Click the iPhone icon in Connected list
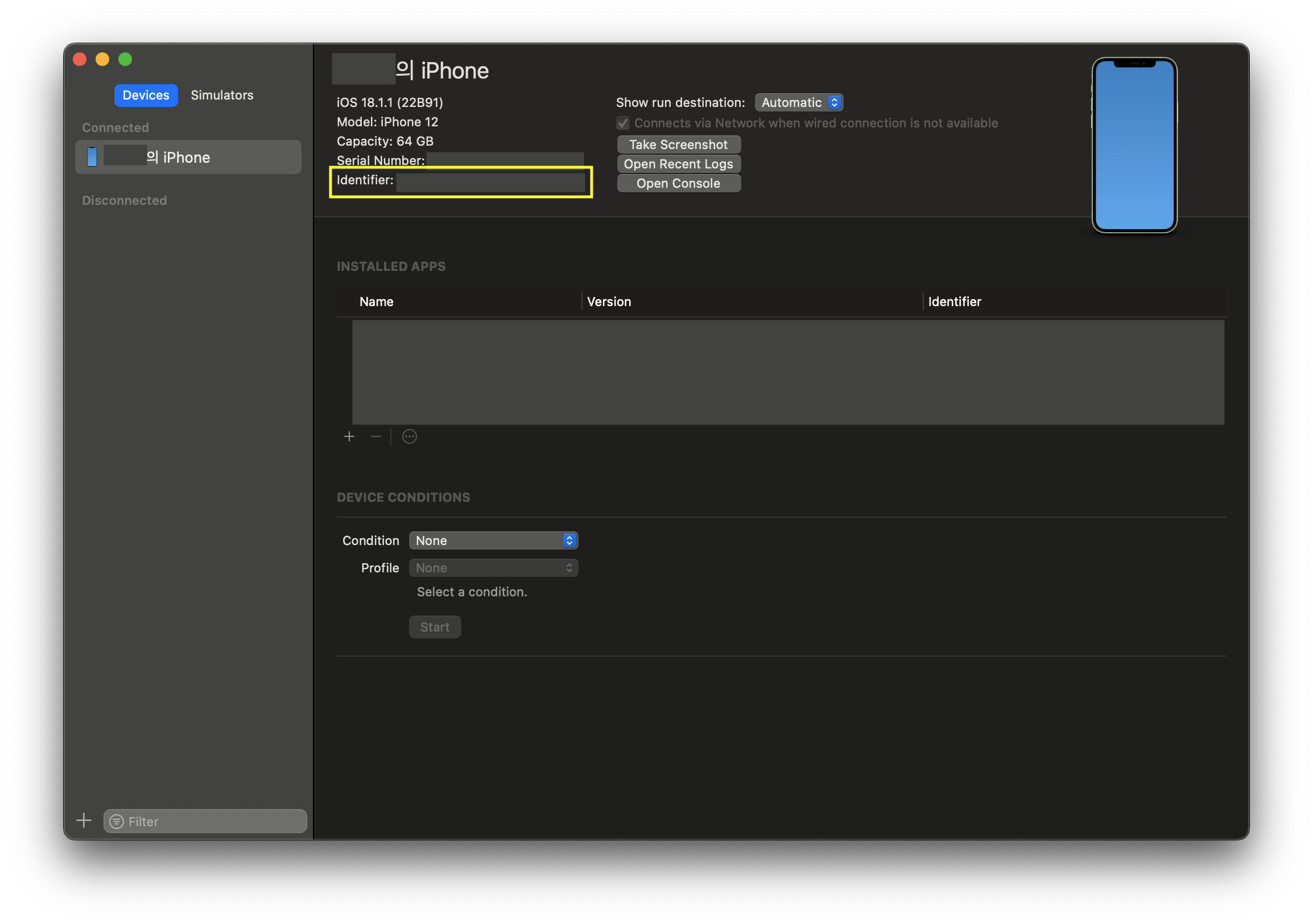The height and width of the screenshot is (924, 1313). (x=92, y=156)
